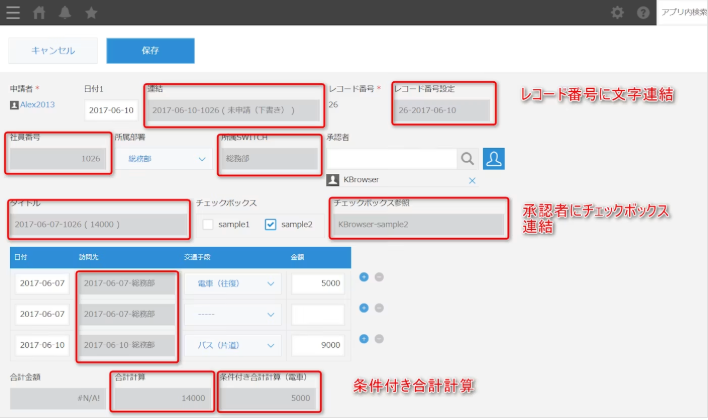This screenshot has width=708, height=420.
Task: Click third row date 2017-06-10 field
Action: click(42, 345)
